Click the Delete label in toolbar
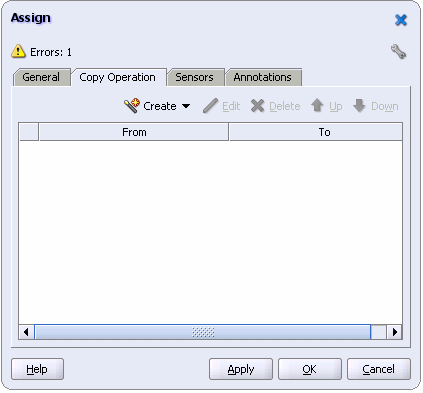The width and height of the screenshot is (423, 393). coord(285,106)
